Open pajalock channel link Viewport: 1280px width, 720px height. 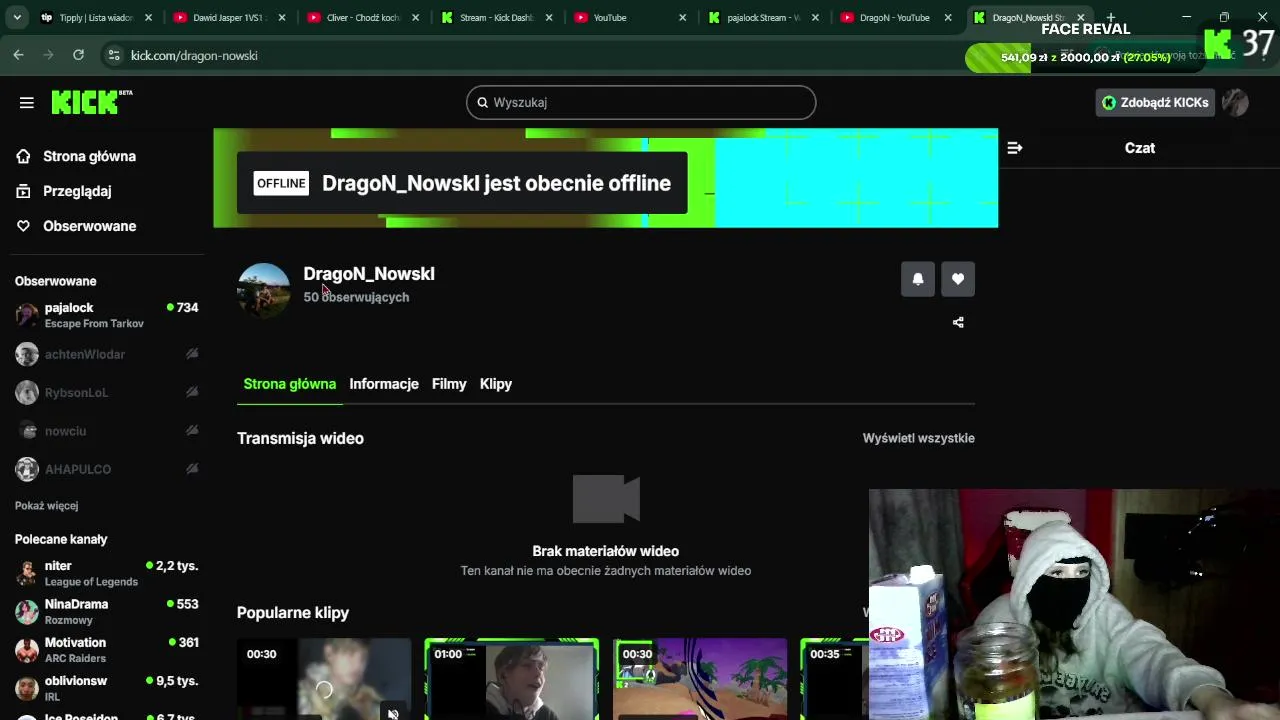pyautogui.click(x=69, y=308)
